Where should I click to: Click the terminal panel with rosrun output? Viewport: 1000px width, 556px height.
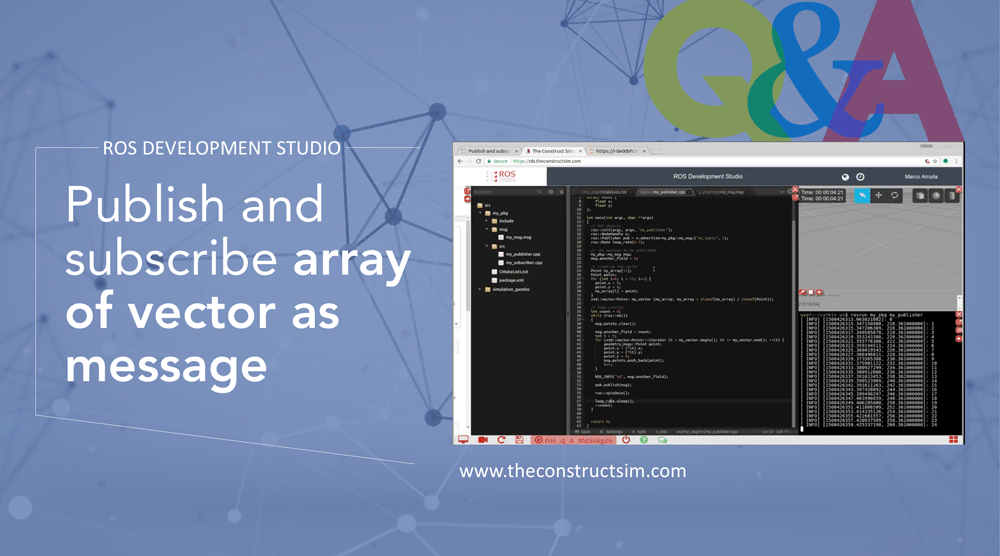pos(878,372)
